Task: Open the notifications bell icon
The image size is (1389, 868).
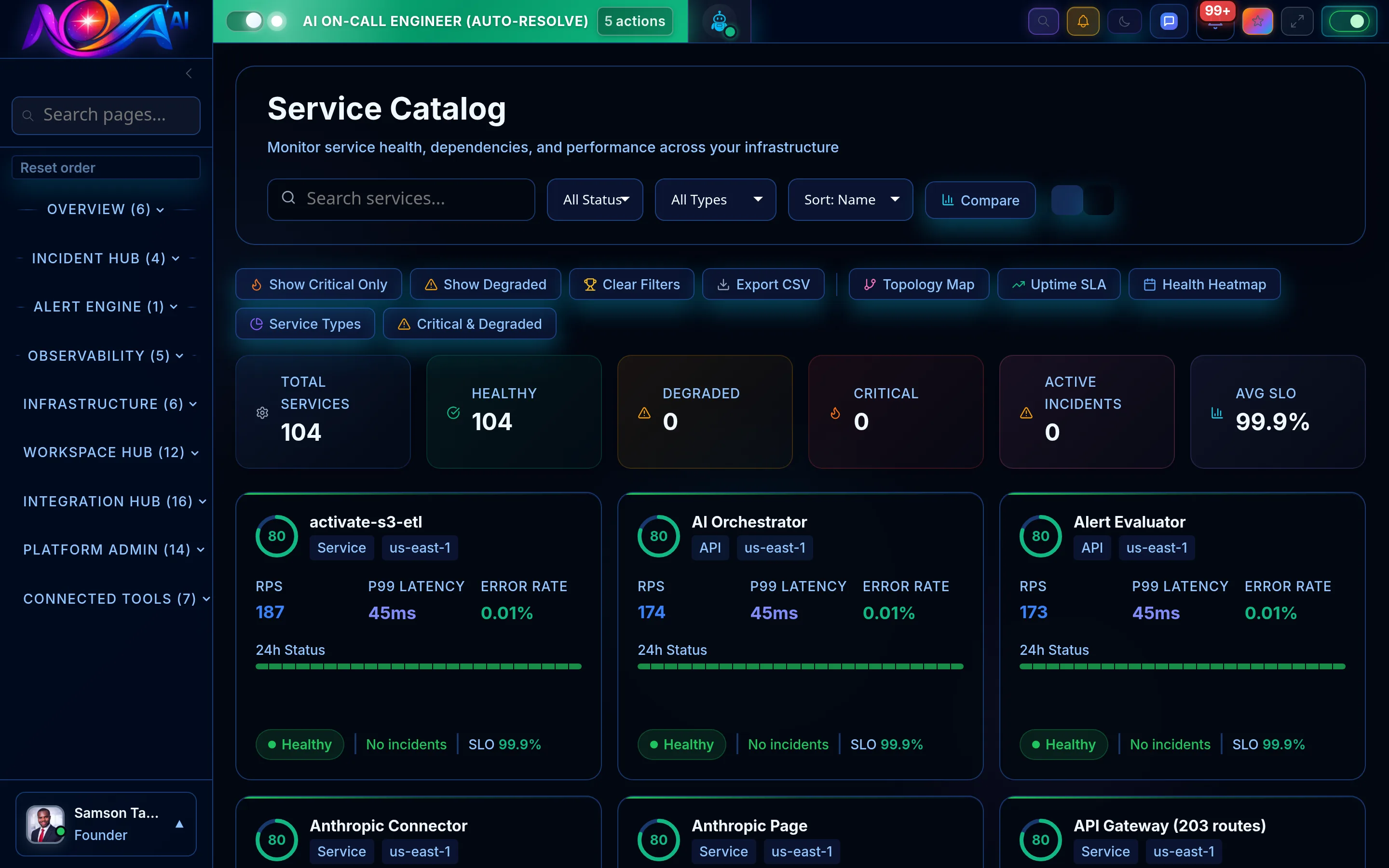Action: pyautogui.click(x=1082, y=21)
